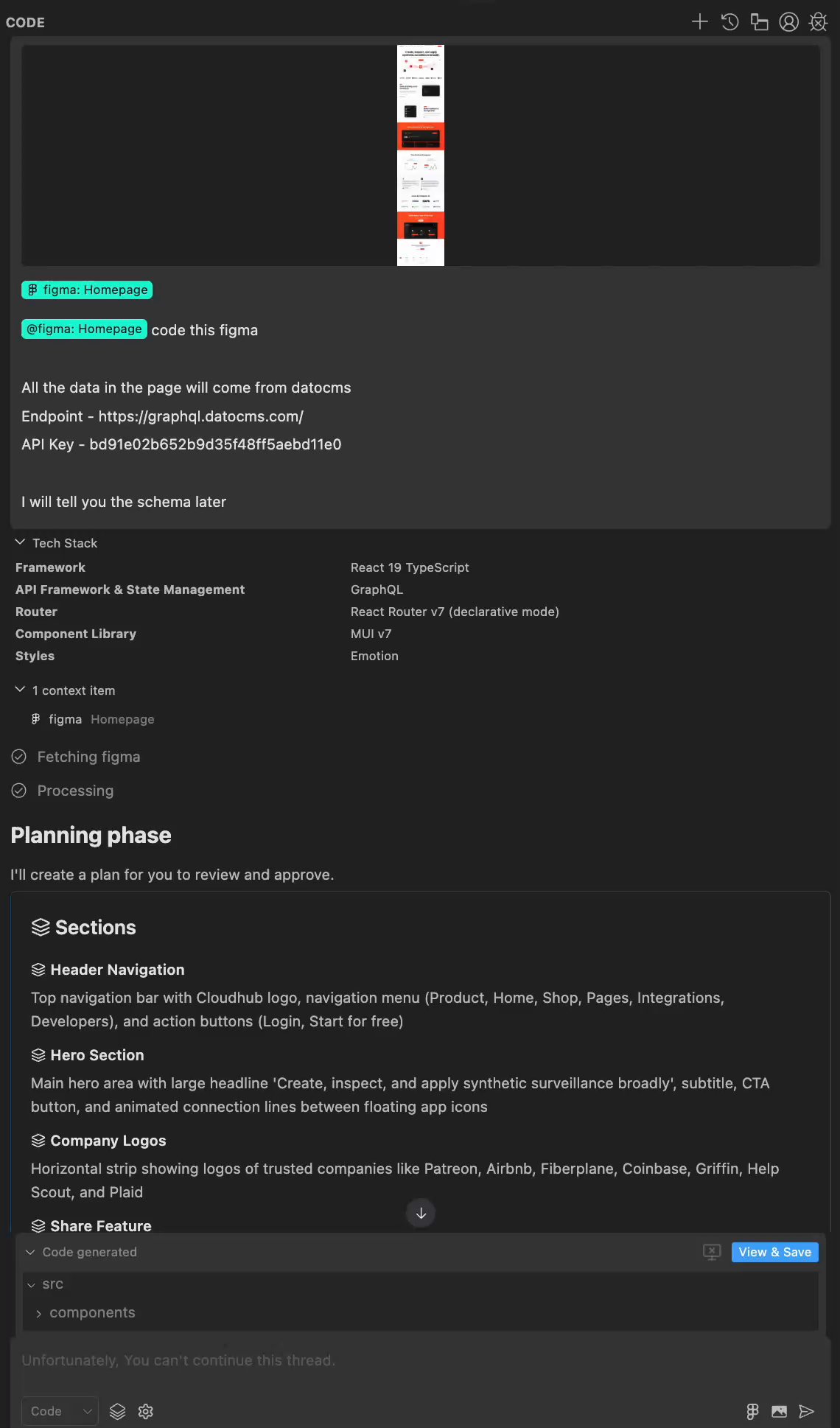Click the image upload icon
Screen dimensions: 840x1428
(x=779, y=1411)
